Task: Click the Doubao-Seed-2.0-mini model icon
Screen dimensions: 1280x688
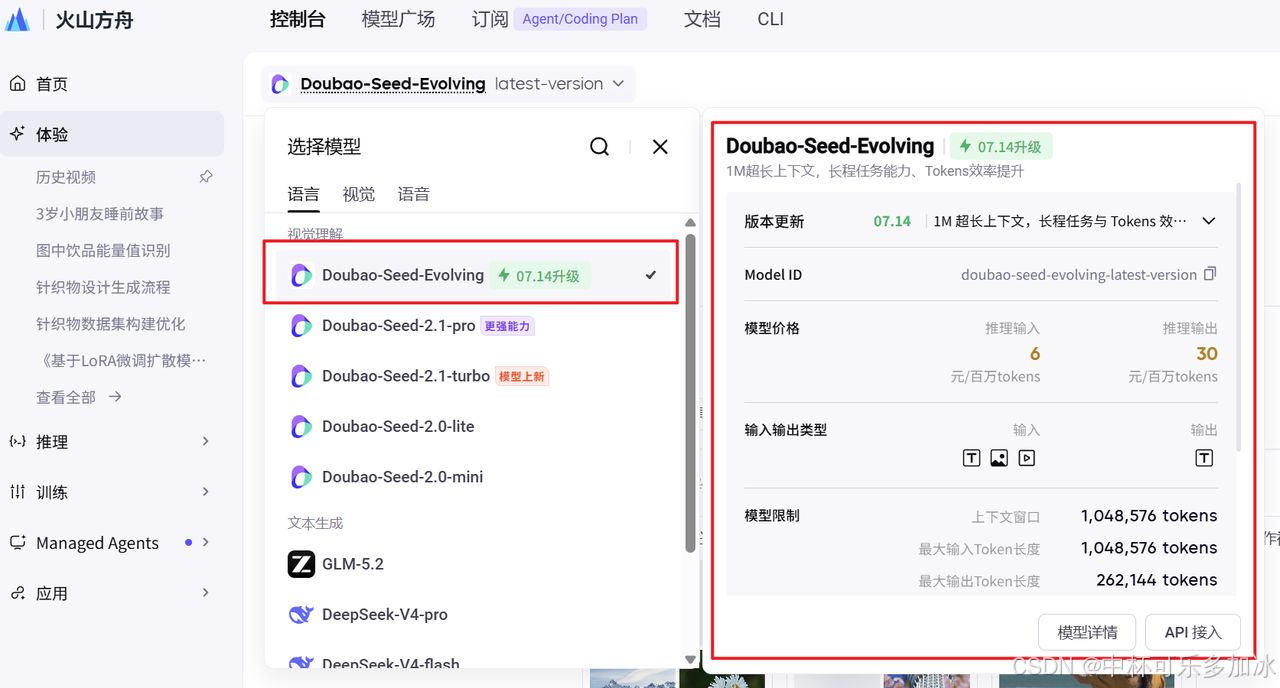Action: point(301,477)
